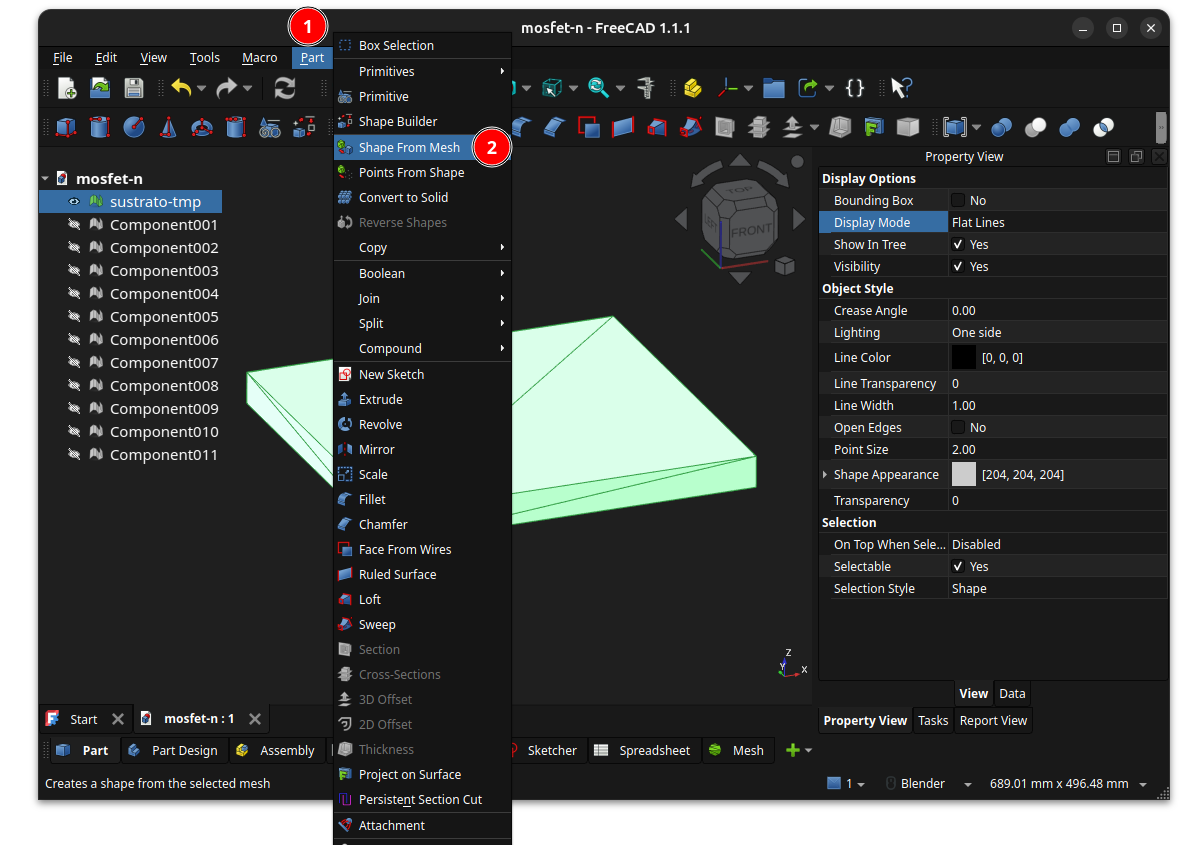Image resolution: width=1180 pixels, height=845 pixels.
Task: Create a Cone primitive from toolbar
Action: (168, 127)
